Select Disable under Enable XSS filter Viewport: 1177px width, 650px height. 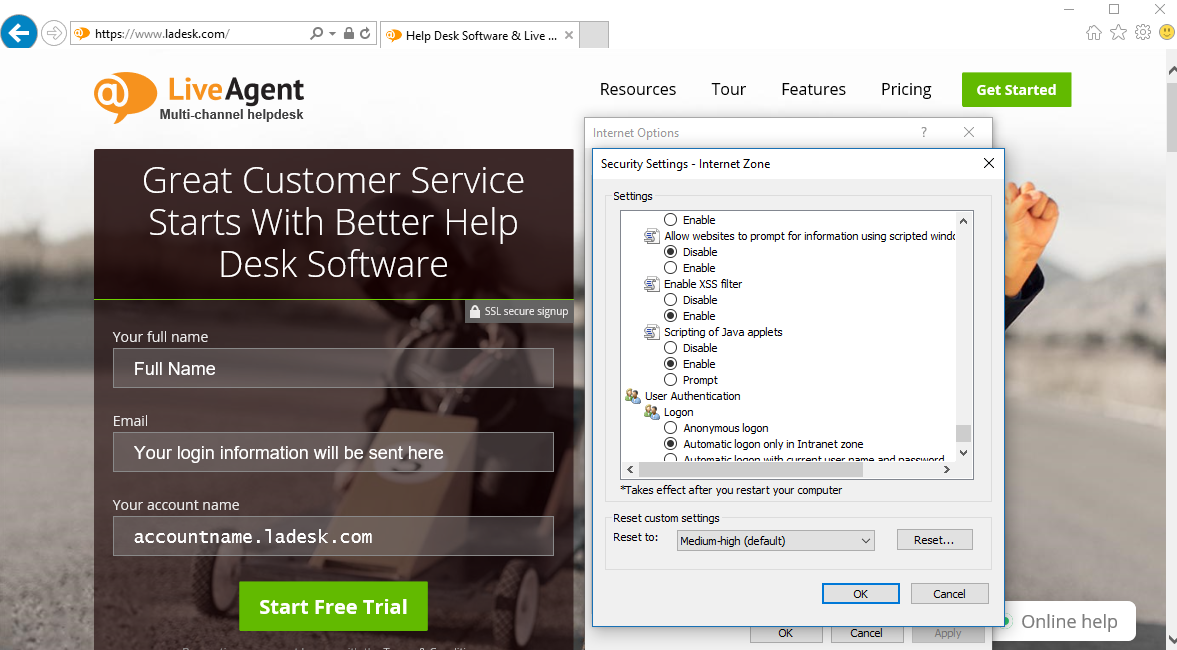[671, 300]
